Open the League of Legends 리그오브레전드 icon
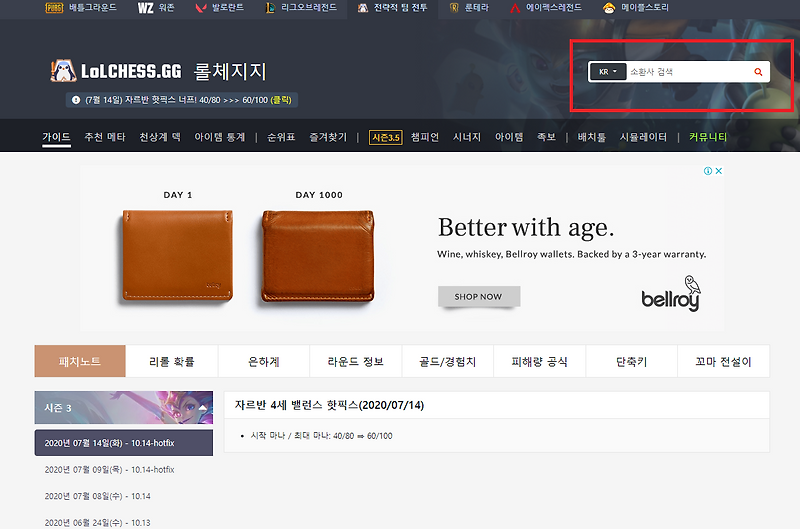The width and height of the screenshot is (800, 529). (270, 8)
